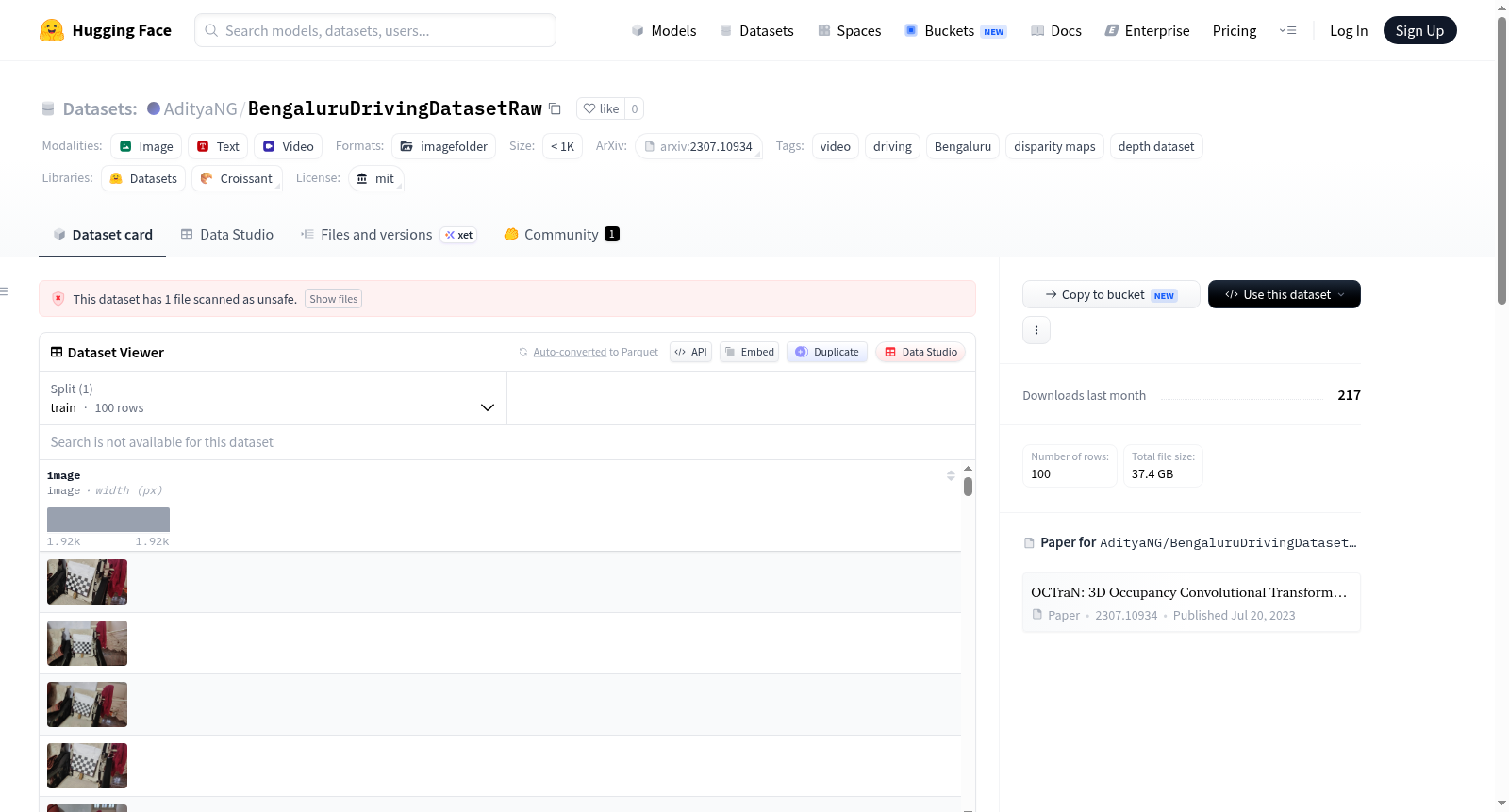Click the unsafe file warning icon
This screenshot has width=1509, height=812.
58,299
